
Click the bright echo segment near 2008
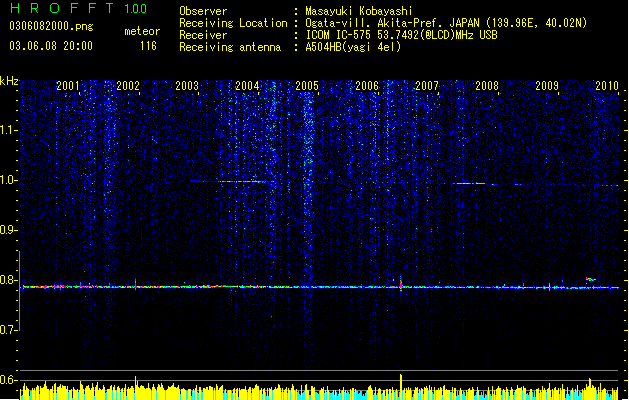pyautogui.click(x=469, y=183)
